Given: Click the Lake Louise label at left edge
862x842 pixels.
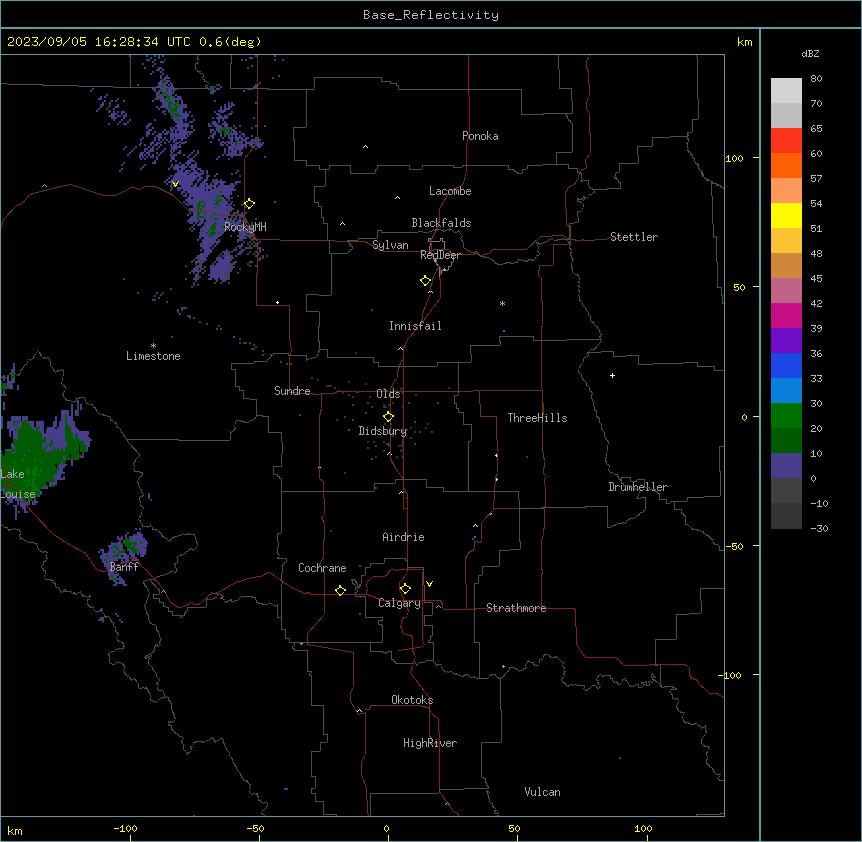Looking at the screenshot, I should (18, 484).
